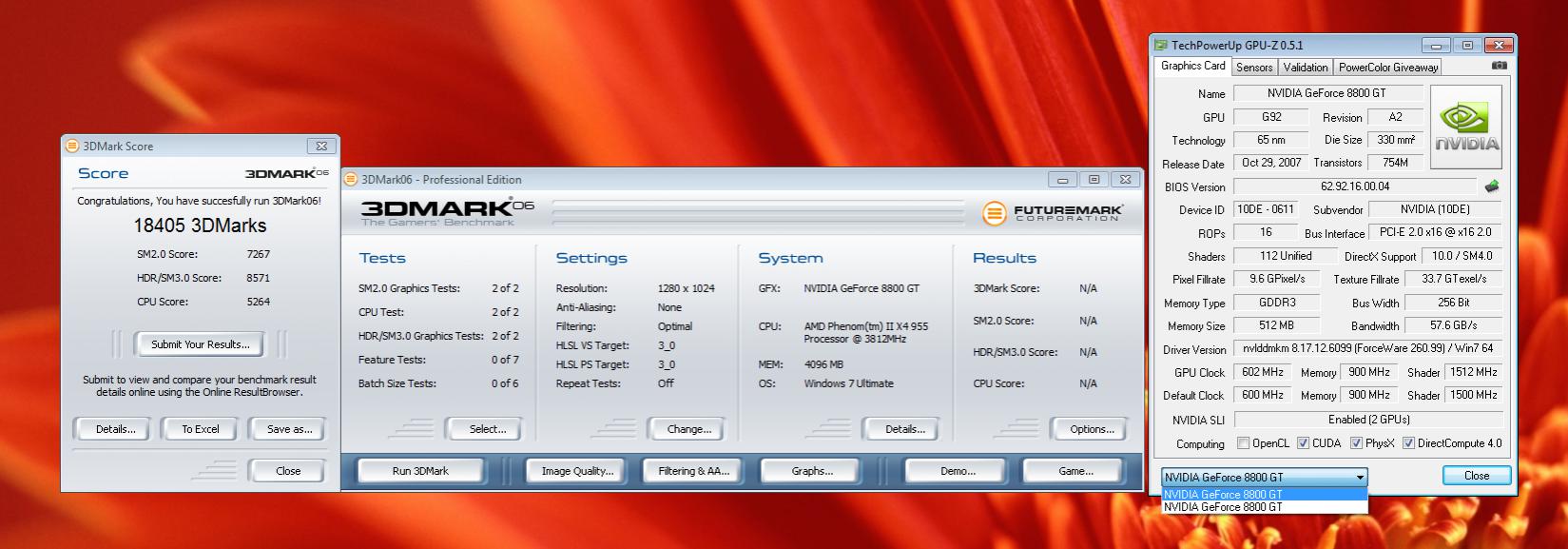Screen dimensions: 1568x549
Task: Click the 3DMark Score title bar icon
Action: click(72, 146)
